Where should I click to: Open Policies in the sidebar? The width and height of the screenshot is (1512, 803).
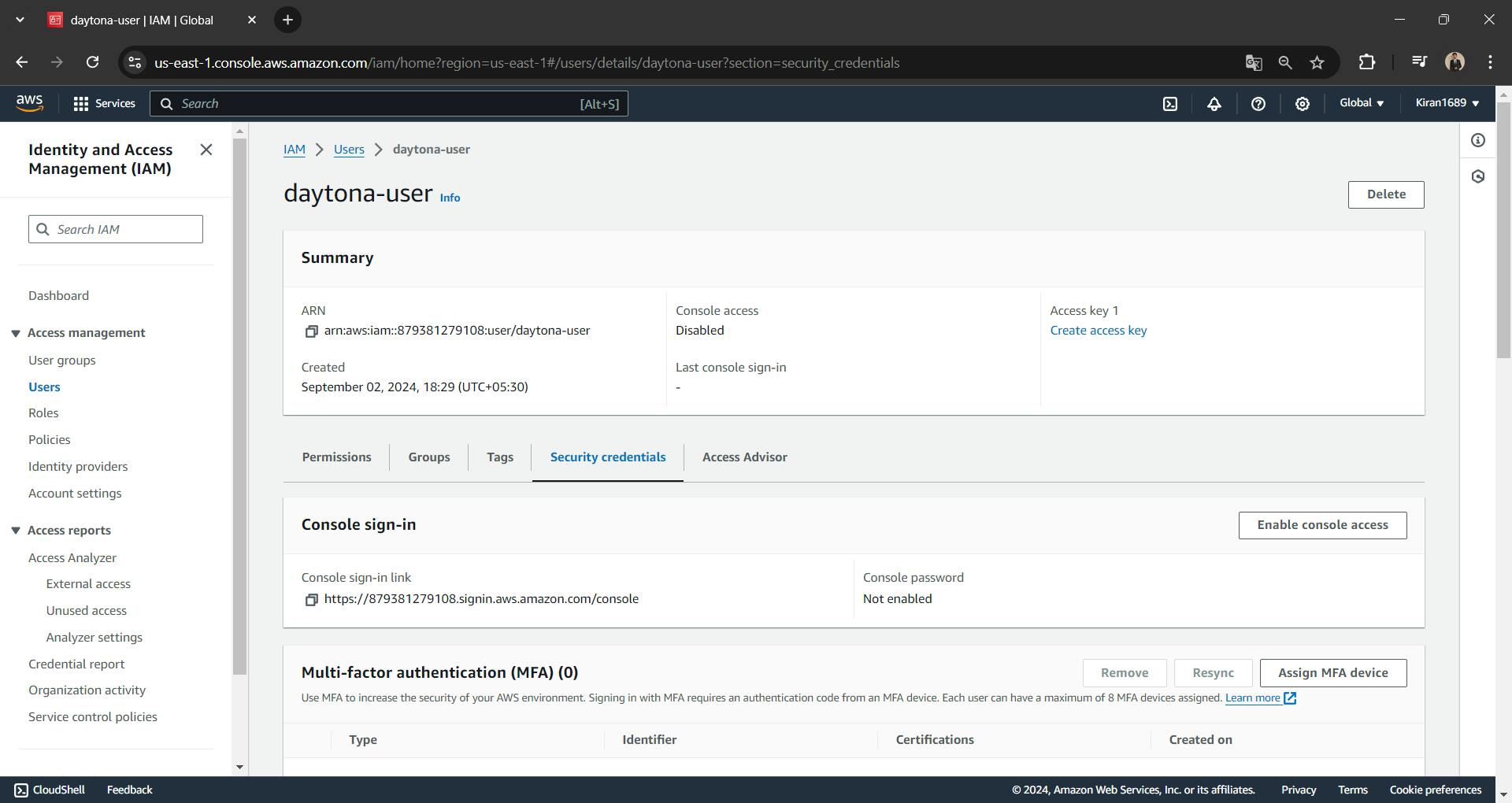50,440
